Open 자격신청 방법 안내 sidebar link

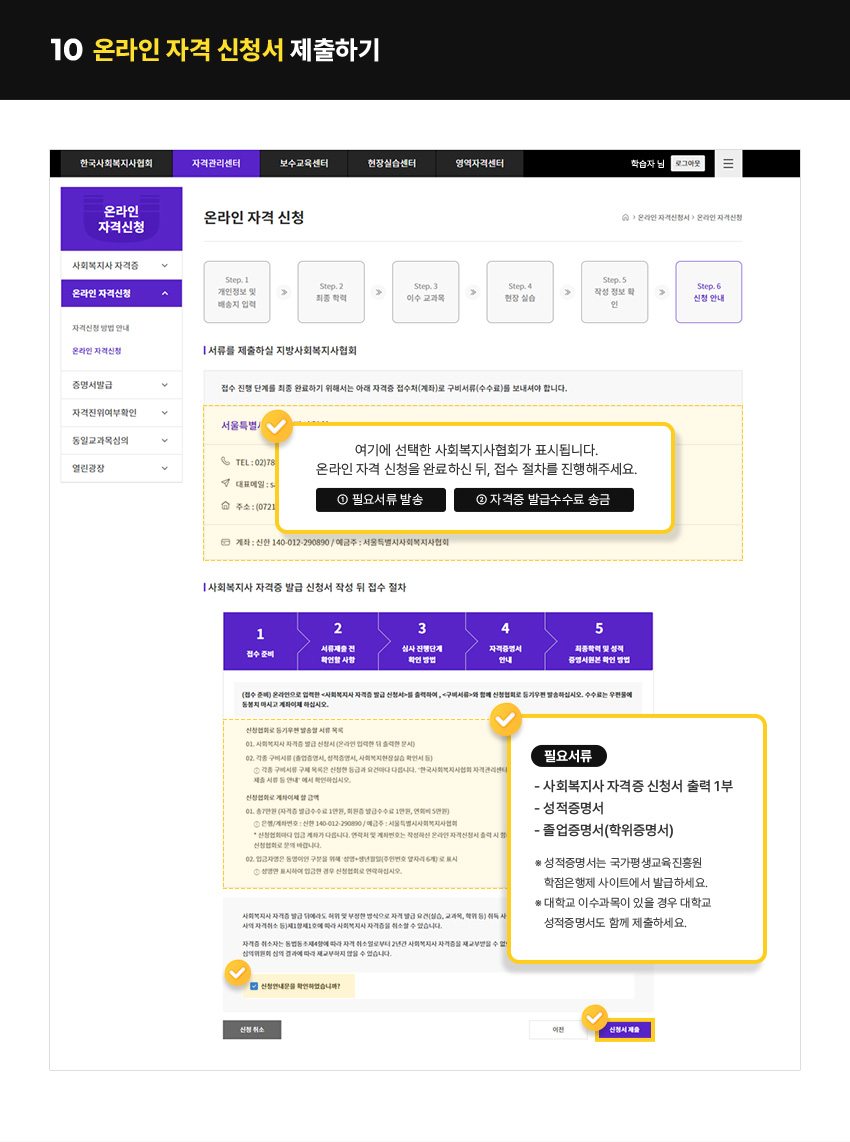[101, 328]
